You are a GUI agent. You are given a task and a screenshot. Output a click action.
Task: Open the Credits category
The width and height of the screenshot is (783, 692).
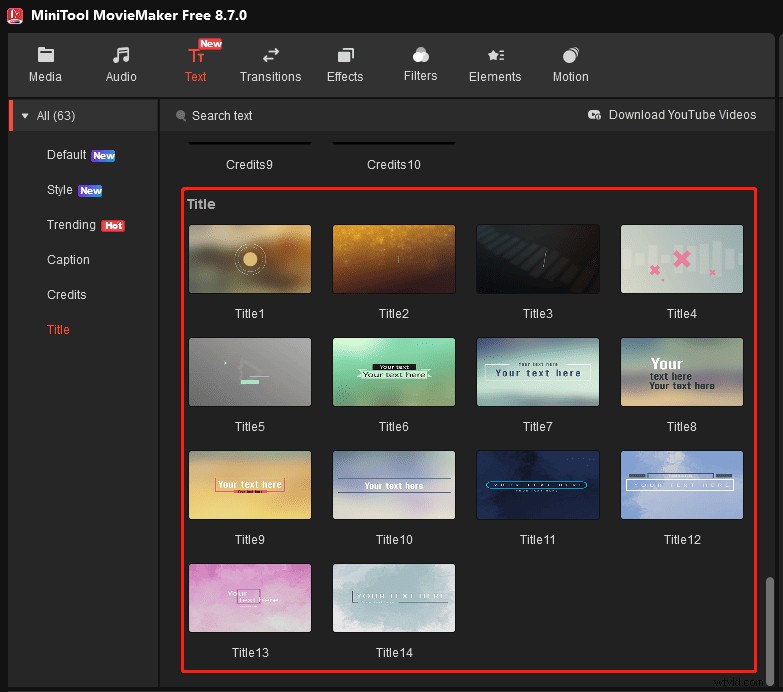pos(66,295)
